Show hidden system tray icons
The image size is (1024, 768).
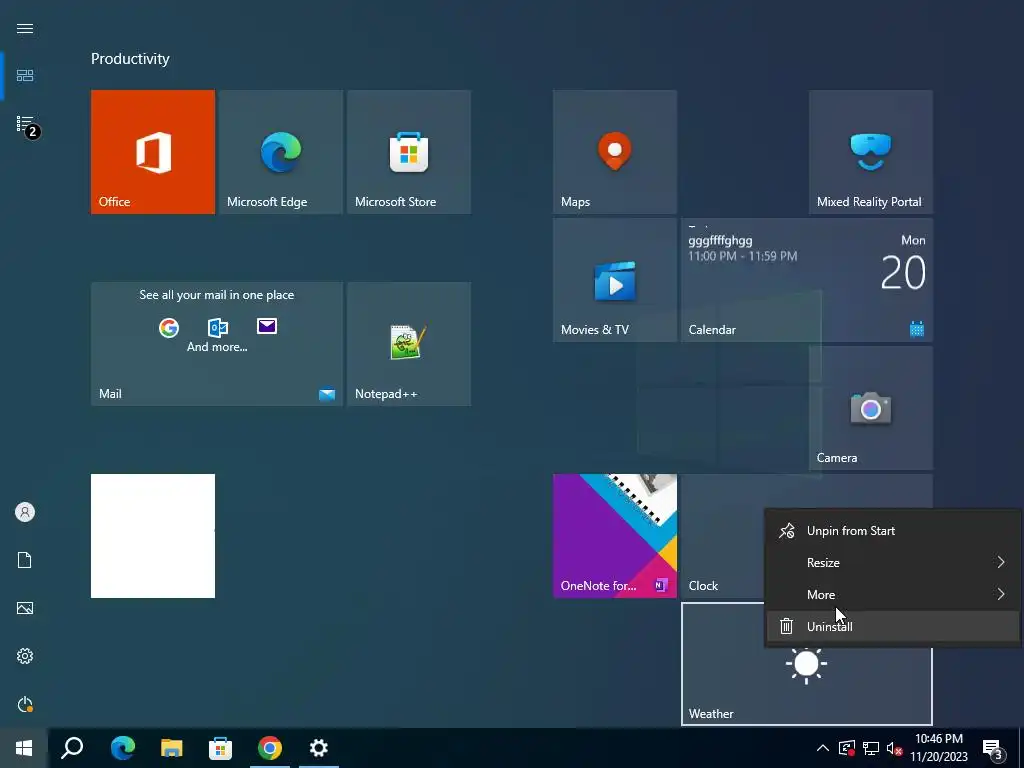[823, 748]
